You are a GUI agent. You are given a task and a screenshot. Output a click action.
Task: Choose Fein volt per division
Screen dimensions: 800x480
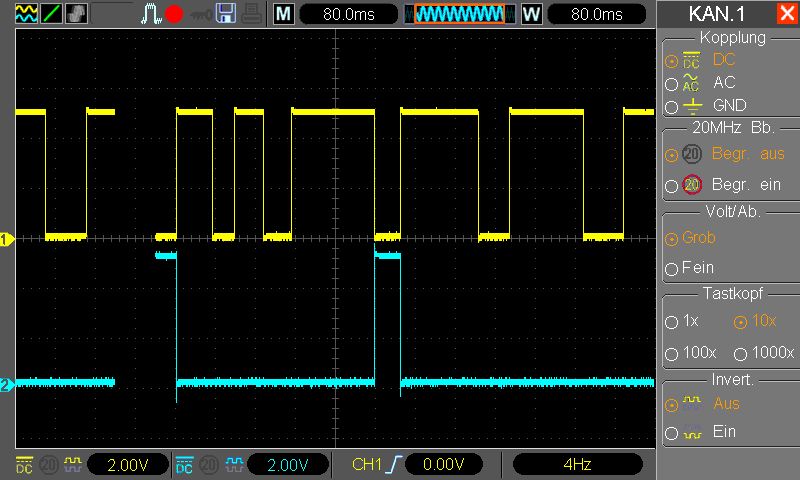[x=671, y=268]
